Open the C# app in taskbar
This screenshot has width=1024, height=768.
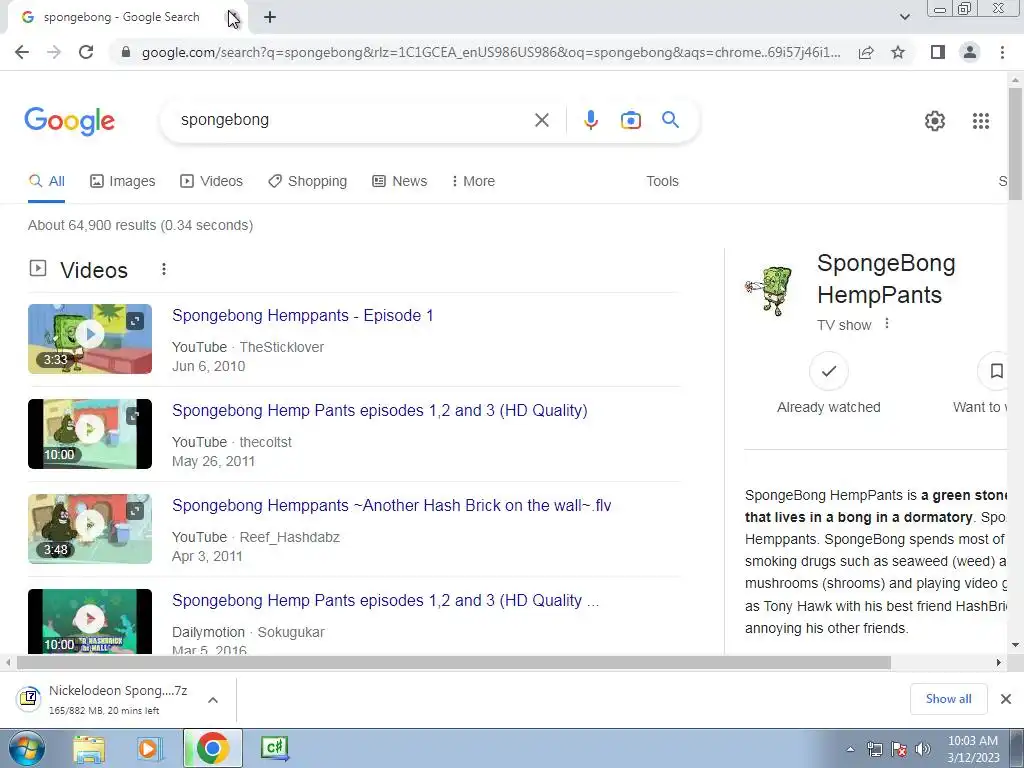point(274,748)
